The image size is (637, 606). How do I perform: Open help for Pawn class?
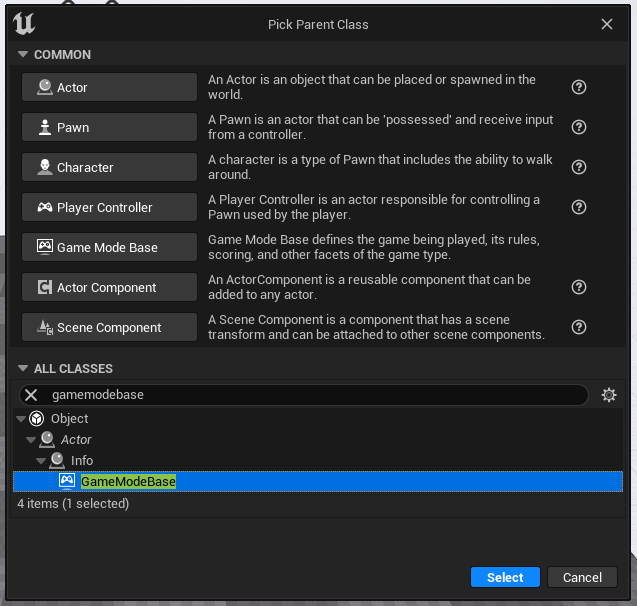578,128
